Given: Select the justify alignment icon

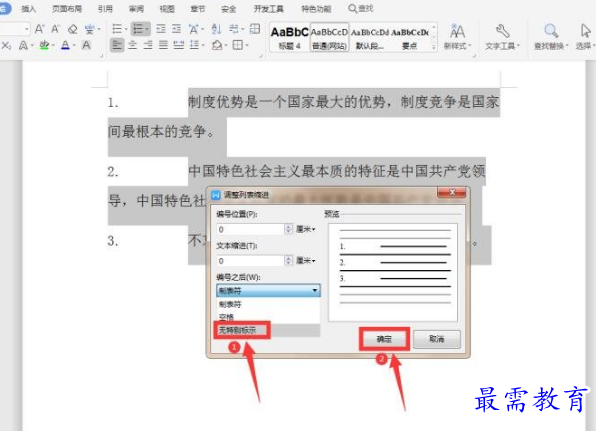Looking at the screenshot, I should tap(163, 45).
